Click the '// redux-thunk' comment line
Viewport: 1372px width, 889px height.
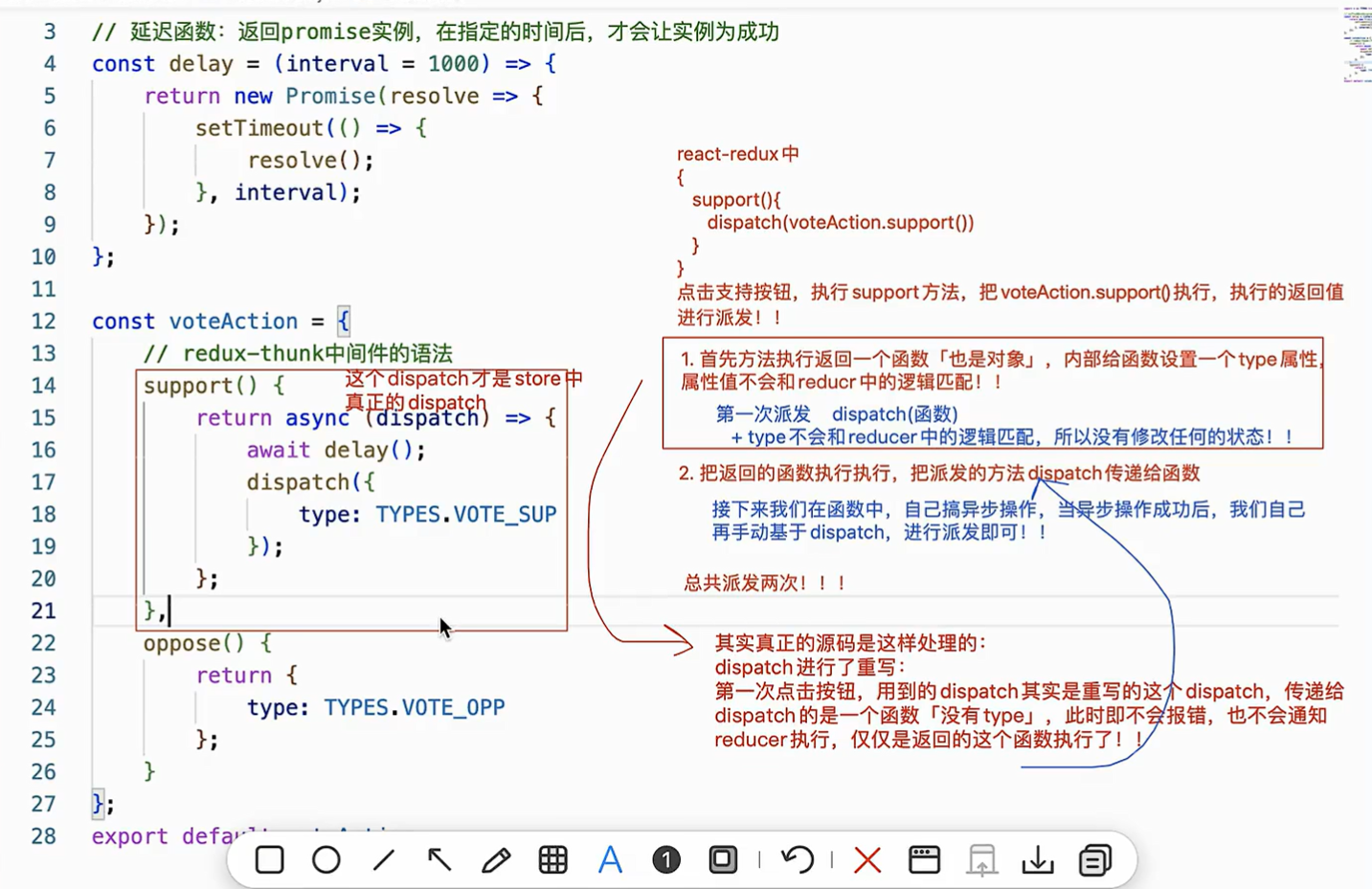(x=298, y=353)
